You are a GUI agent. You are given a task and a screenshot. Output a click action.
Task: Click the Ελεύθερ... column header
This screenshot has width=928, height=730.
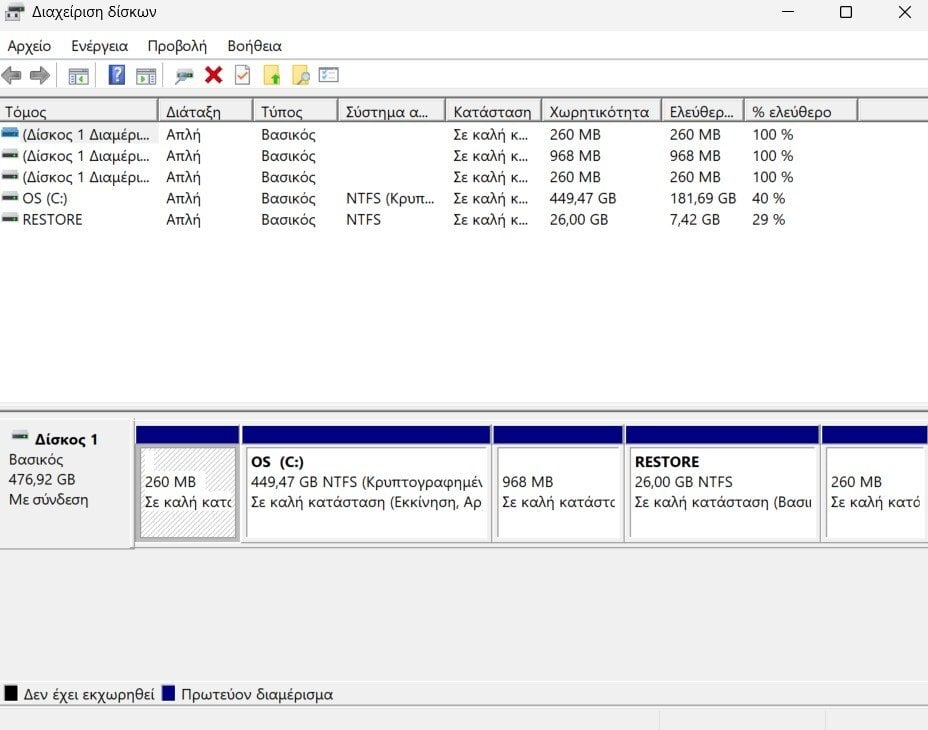point(703,111)
